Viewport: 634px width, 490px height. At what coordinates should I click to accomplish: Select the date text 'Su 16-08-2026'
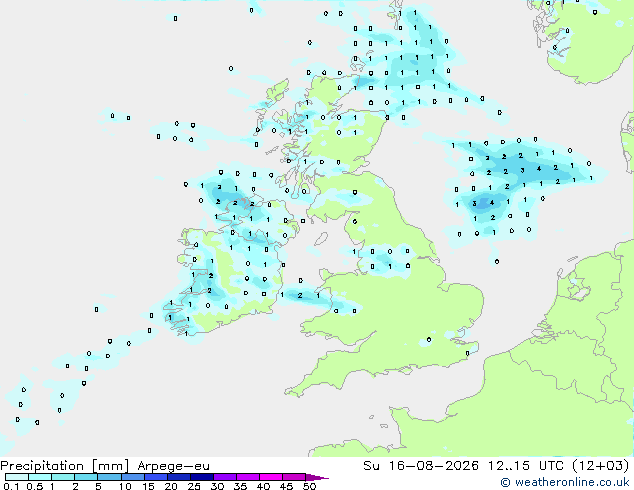(x=421, y=466)
